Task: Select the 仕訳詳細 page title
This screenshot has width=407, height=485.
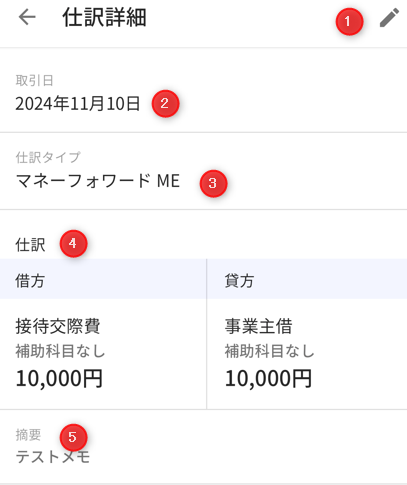Action: click(104, 17)
